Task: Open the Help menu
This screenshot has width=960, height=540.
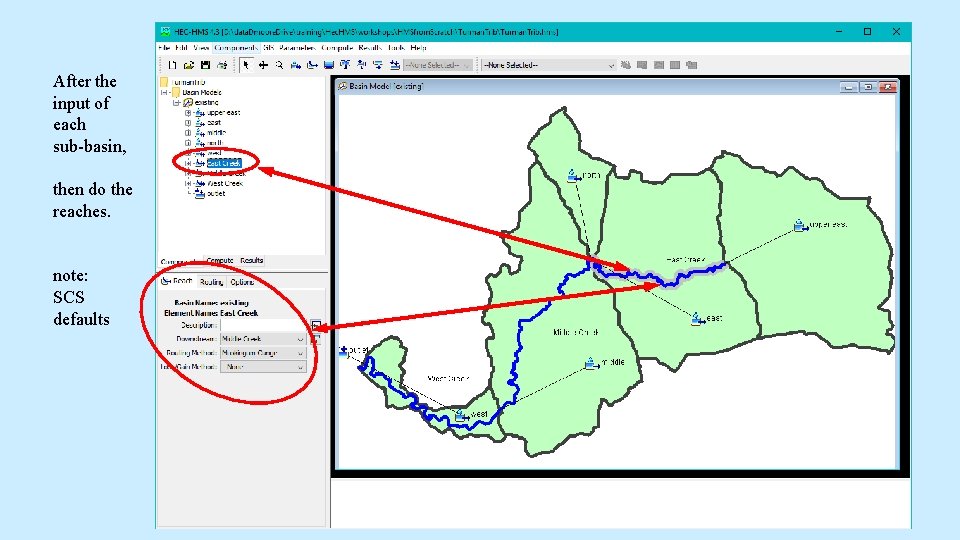Action: click(418, 48)
